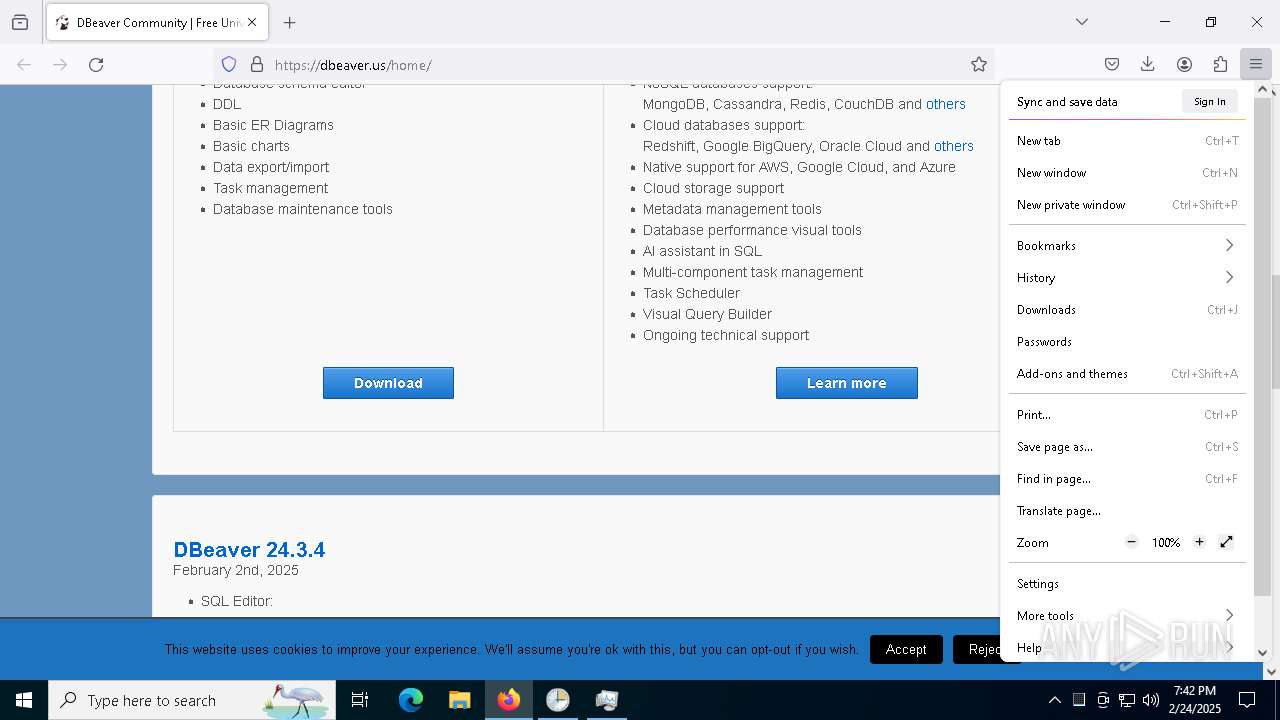The width and height of the screenshot is (1280, 720).
Task: Open the Firefox application menu hamburger icon
Action: [x=1255, y=64]
